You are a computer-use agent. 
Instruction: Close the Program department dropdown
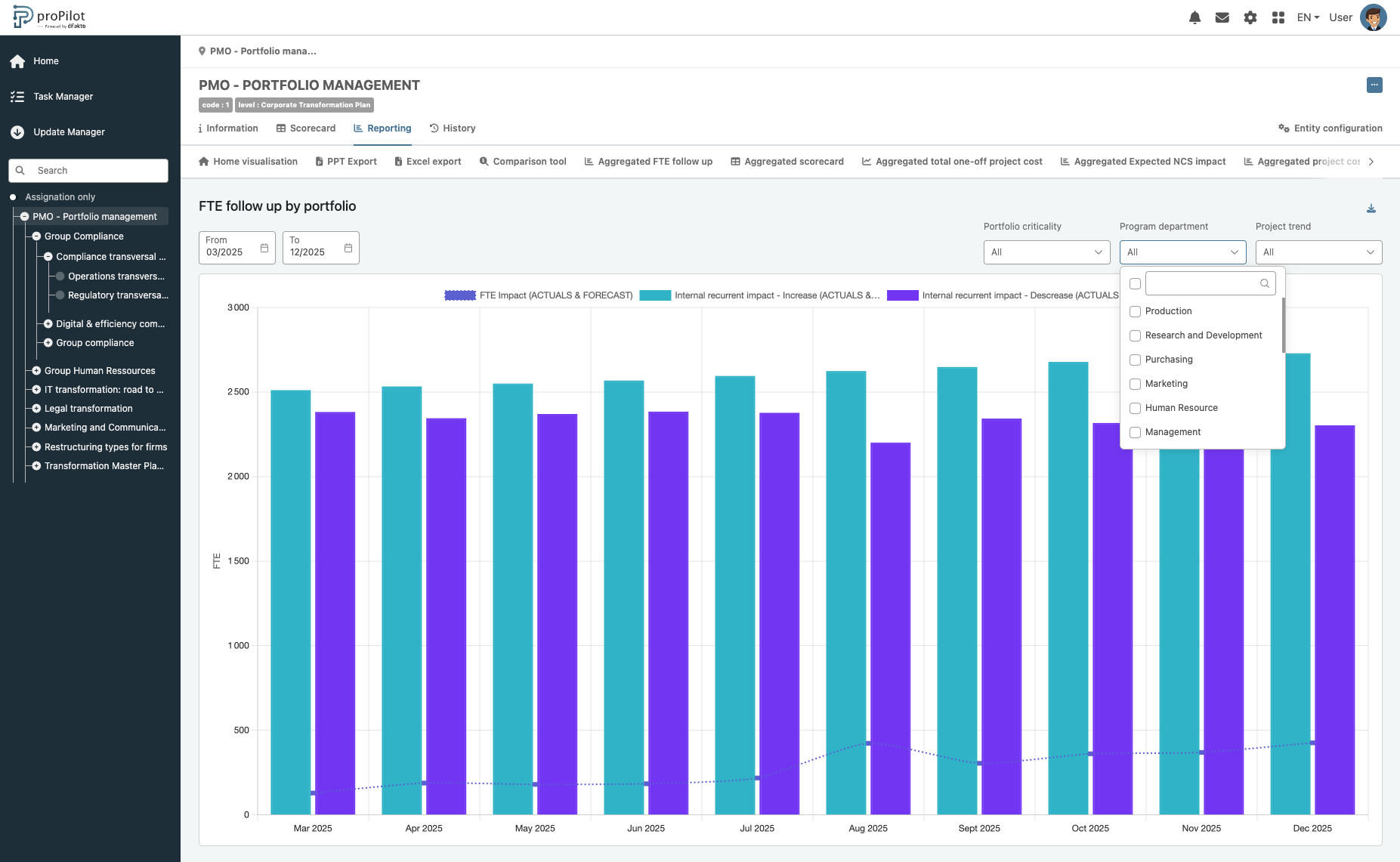[1183, 252]
